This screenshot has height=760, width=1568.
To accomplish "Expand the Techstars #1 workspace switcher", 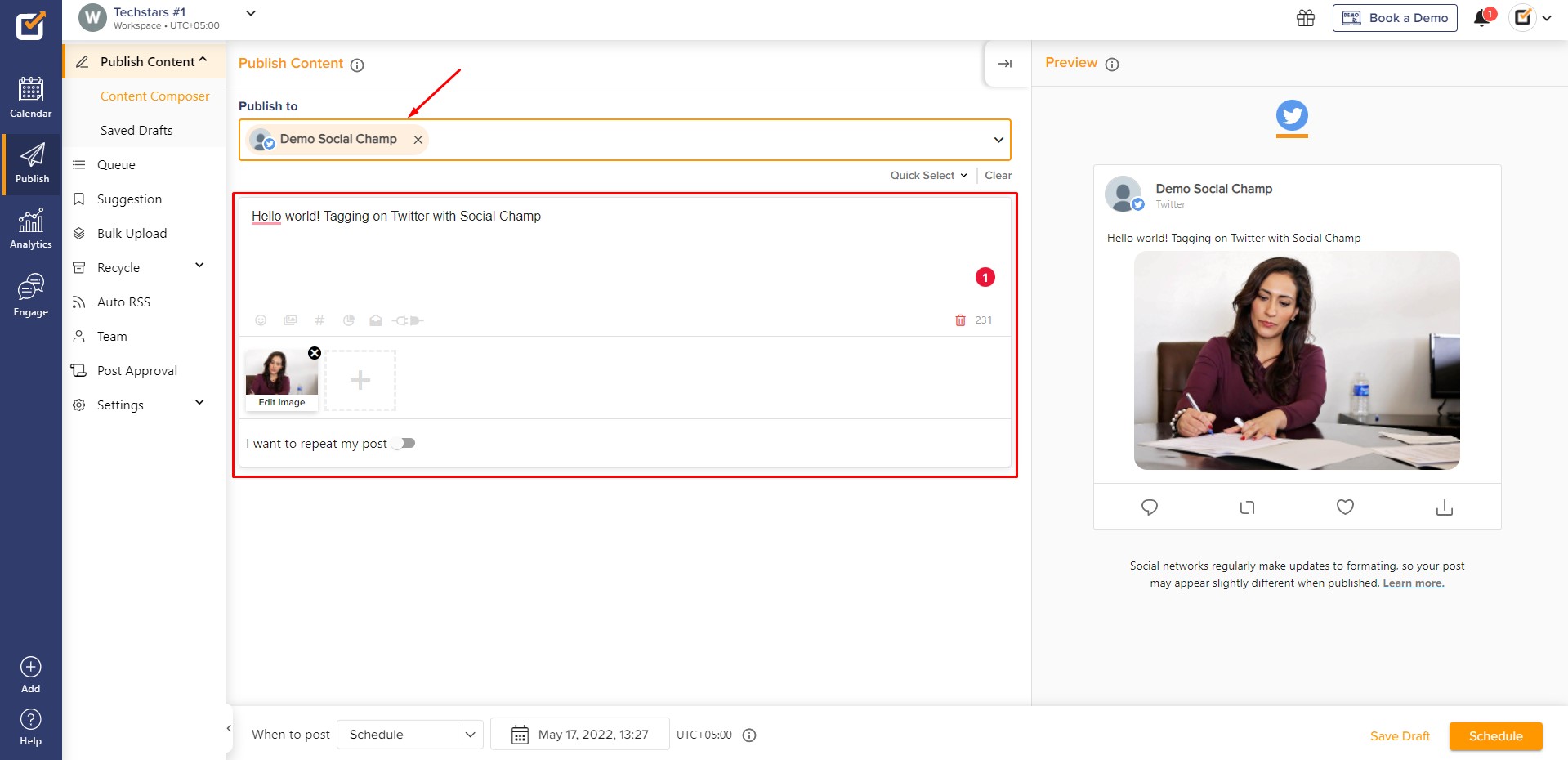I will (251, 13).
